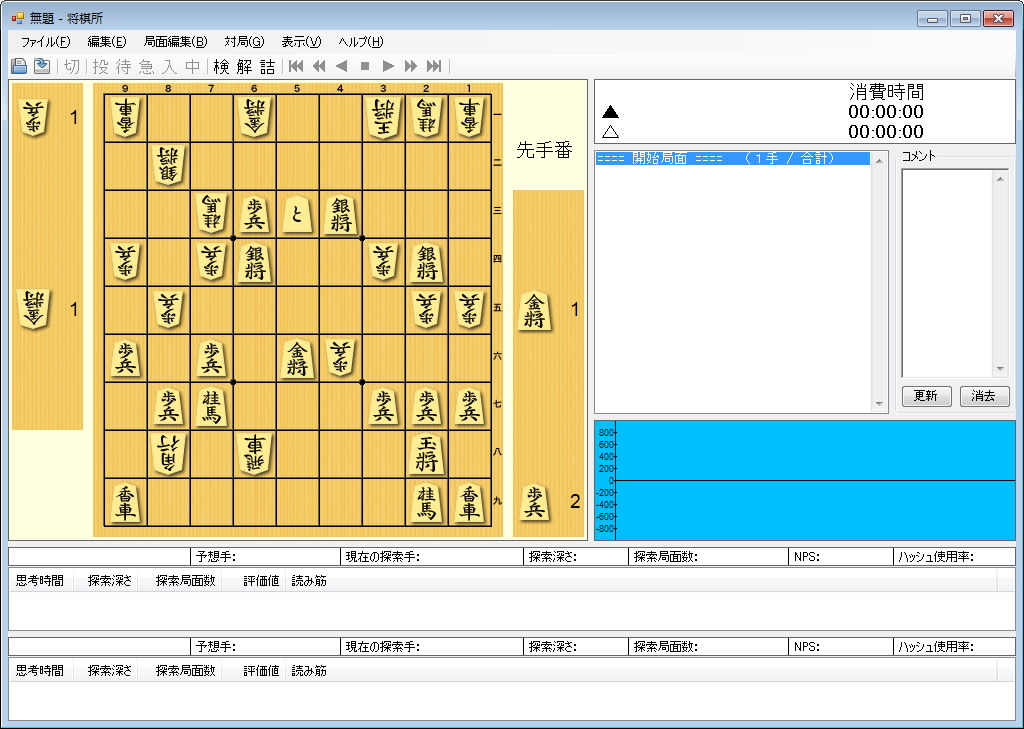
Task: Open the 対局 menu
Action: click(244, 41)
